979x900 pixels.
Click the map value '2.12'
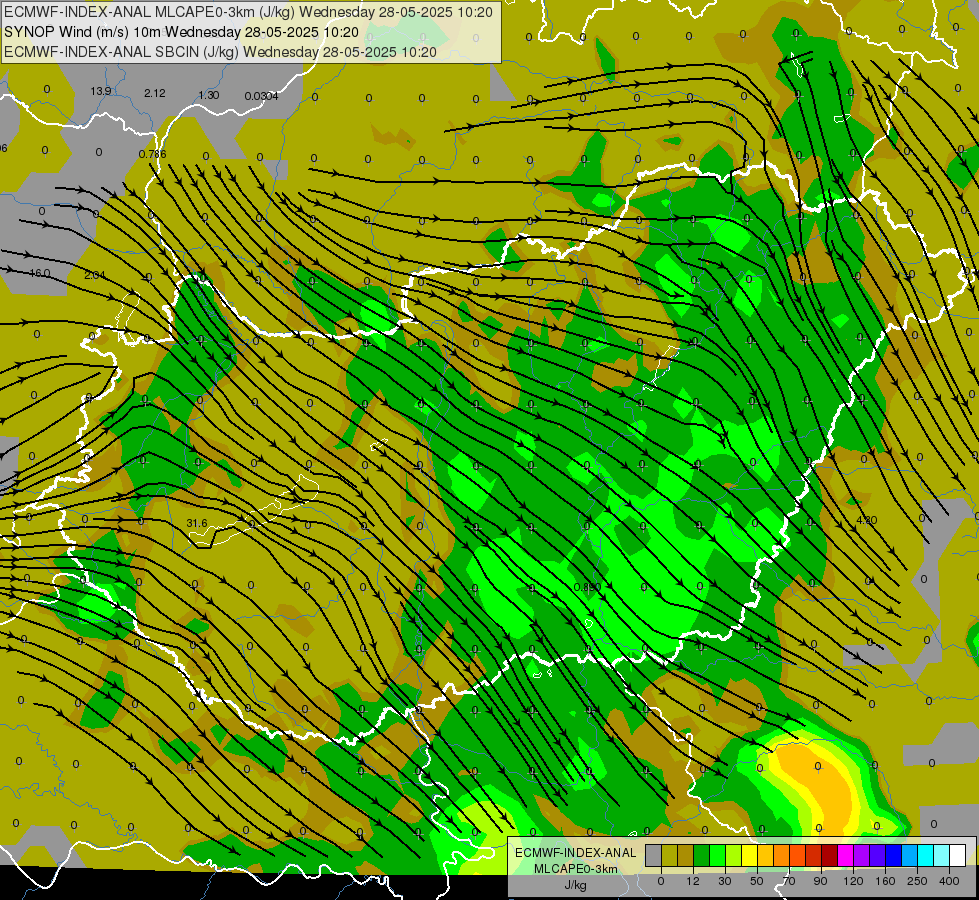coord(155,93)
